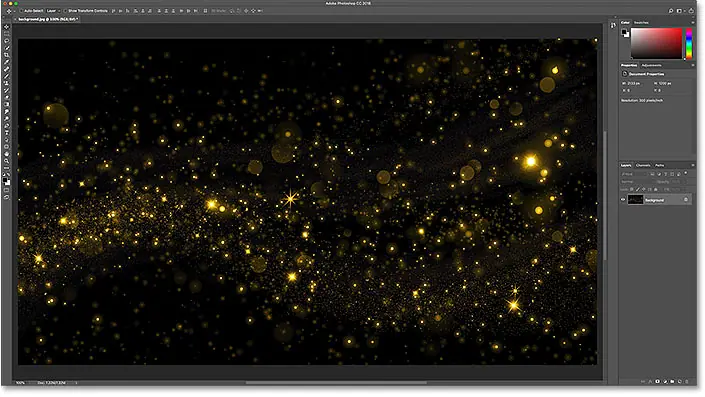Select the Brush tool
The width and height of the screenshot is (705, 397).
coord(6,76)
